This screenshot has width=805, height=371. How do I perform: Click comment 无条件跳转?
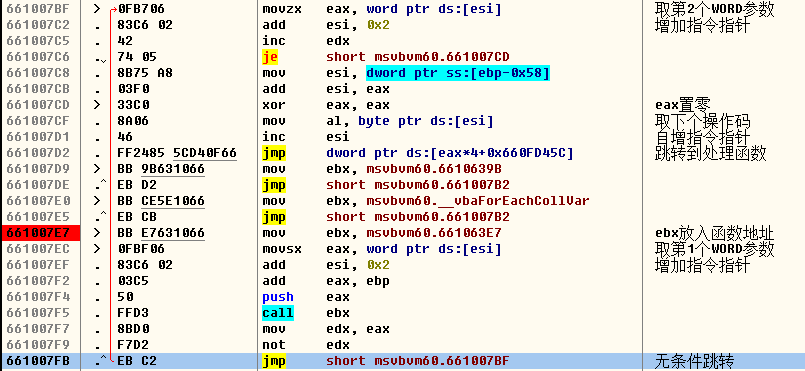click(695, 361)
